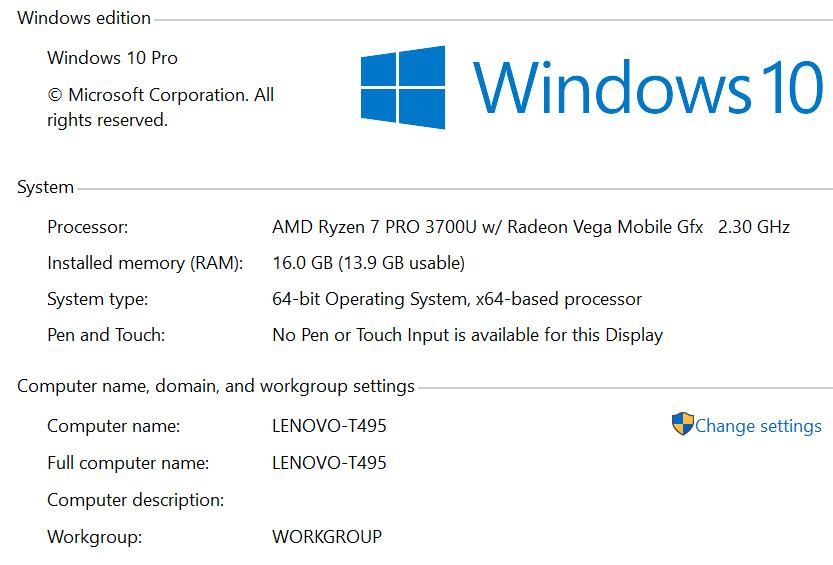Click the Windows edition section heading
Screen dimensions: 833x565
[84, 18]
